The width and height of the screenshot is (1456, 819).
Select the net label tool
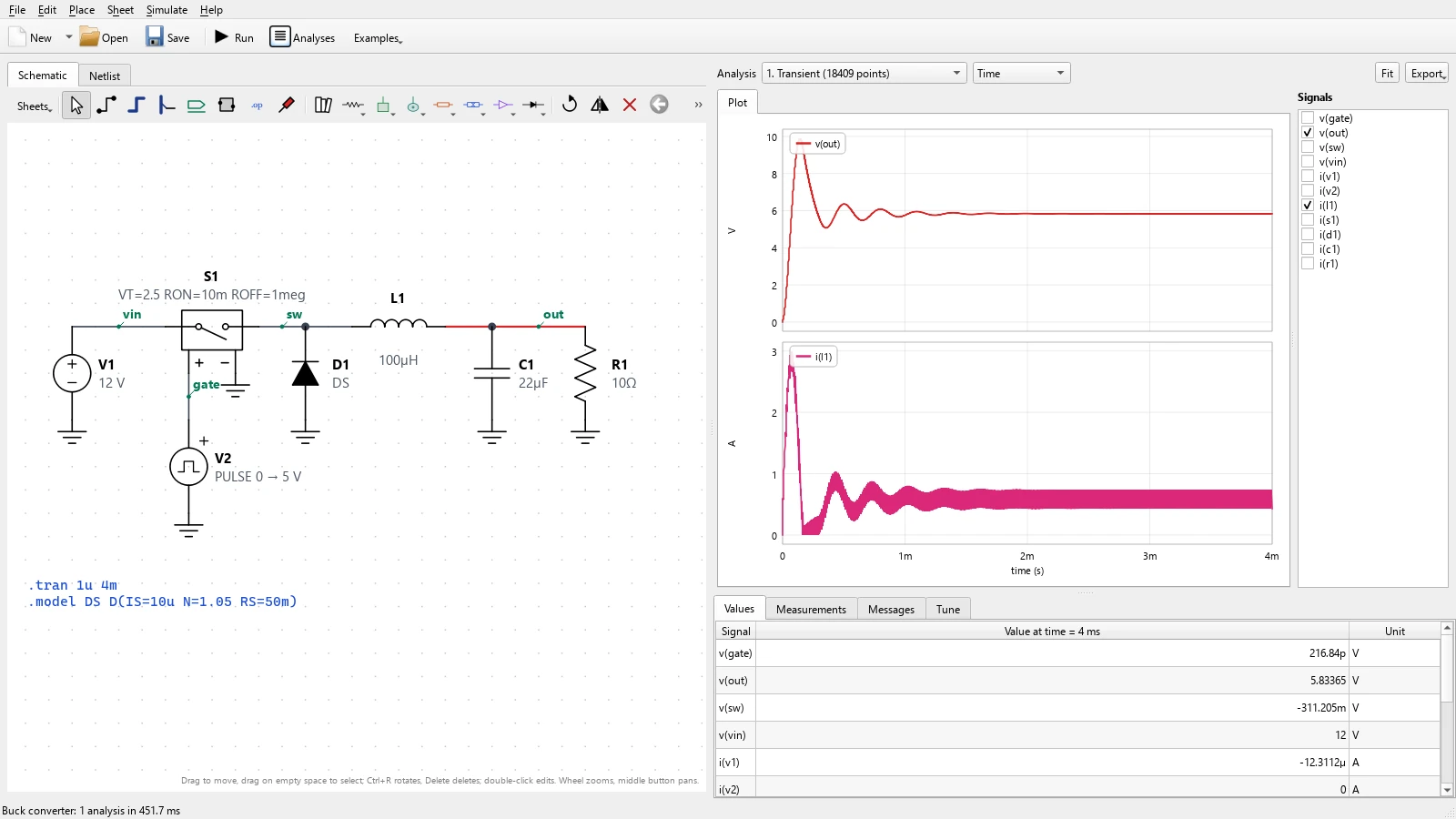[197, 106]
